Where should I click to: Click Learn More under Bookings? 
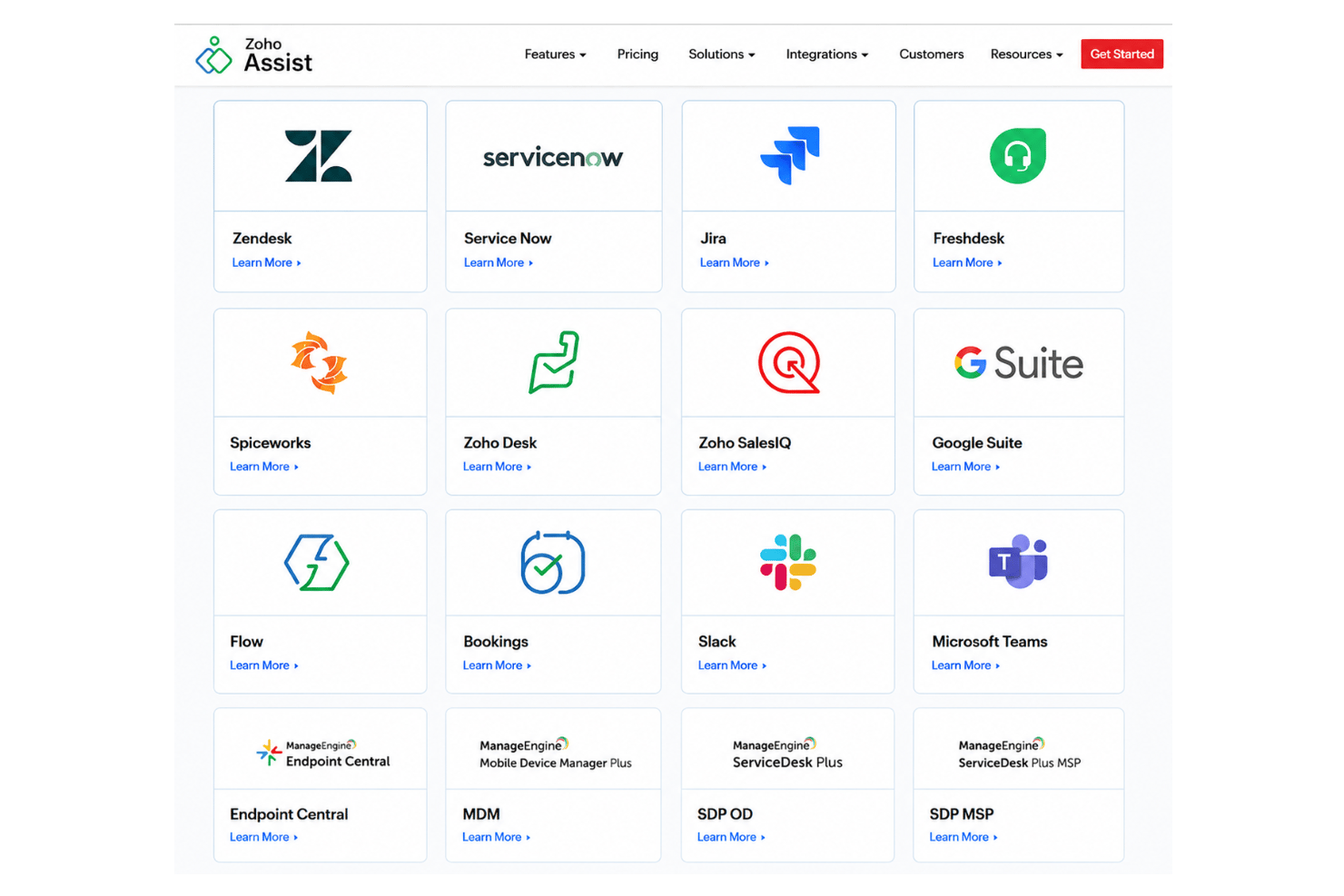tap(497, 665)
